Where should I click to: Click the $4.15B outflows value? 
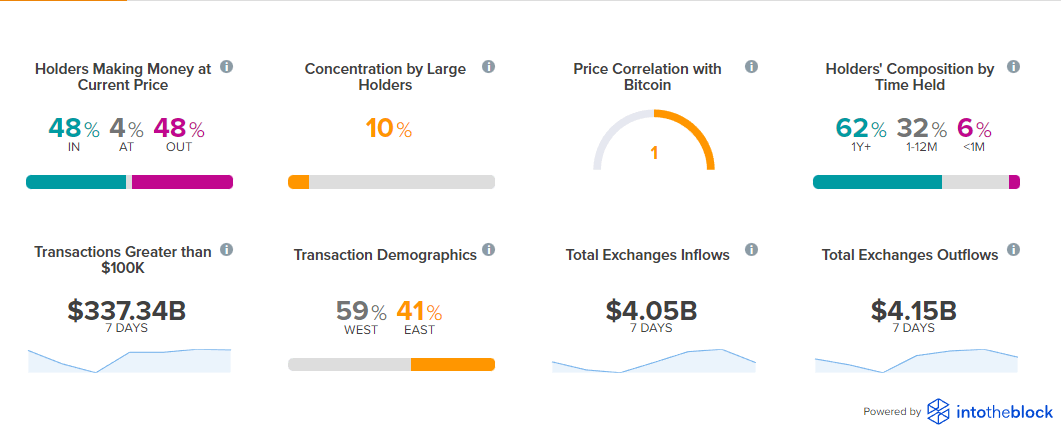[x=913, y=310]
